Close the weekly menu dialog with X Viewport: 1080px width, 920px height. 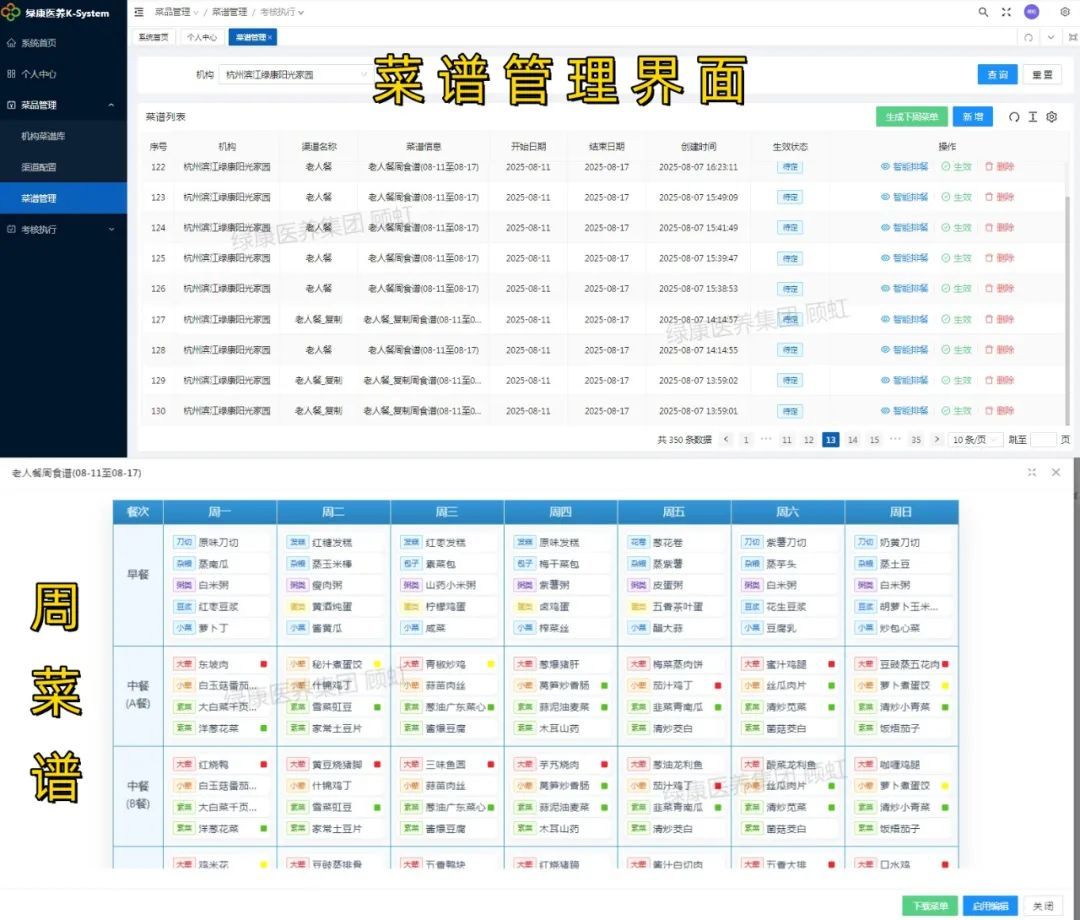coord(1056,472)
